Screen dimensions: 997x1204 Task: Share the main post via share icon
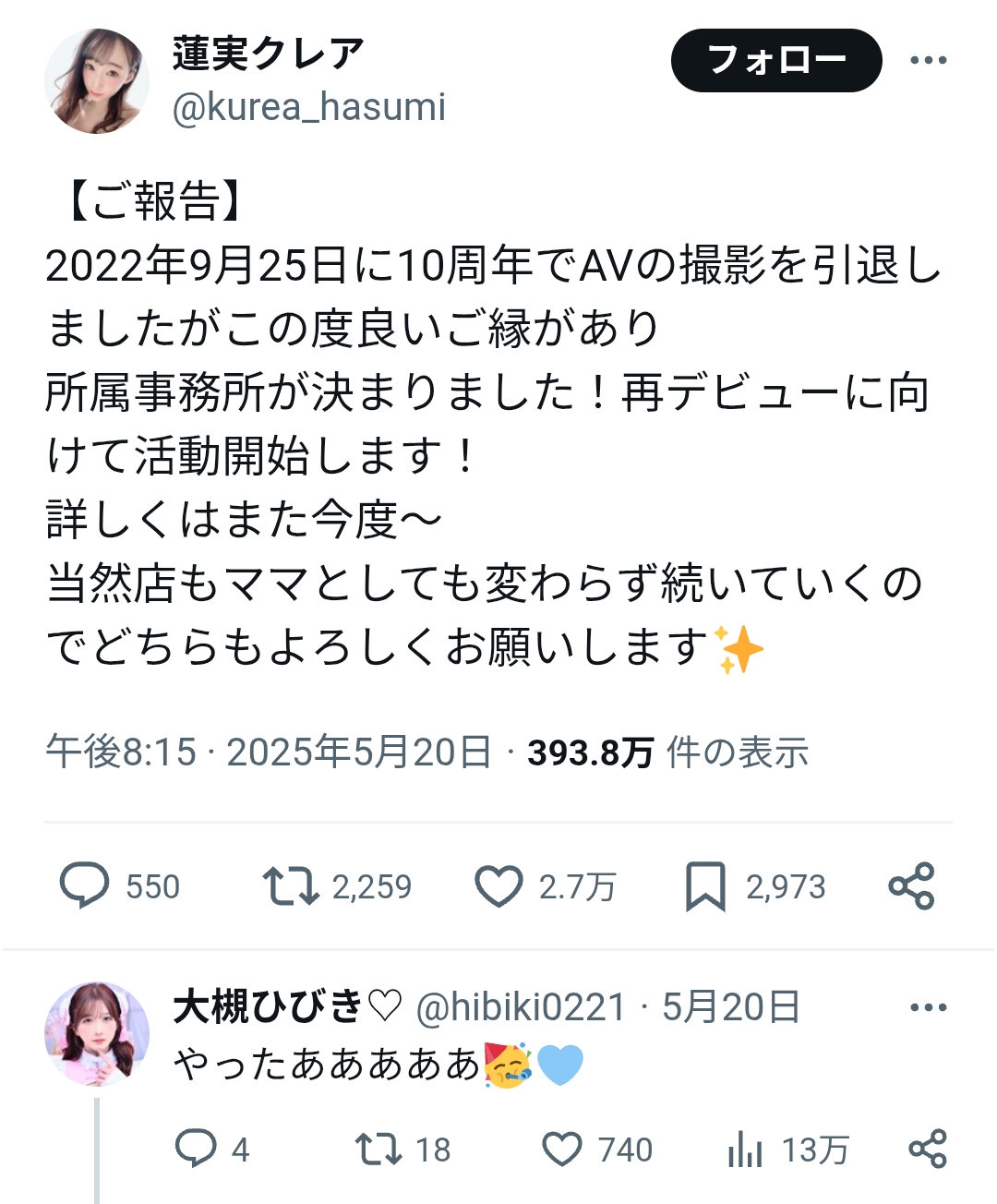click(x=911, y=886)
